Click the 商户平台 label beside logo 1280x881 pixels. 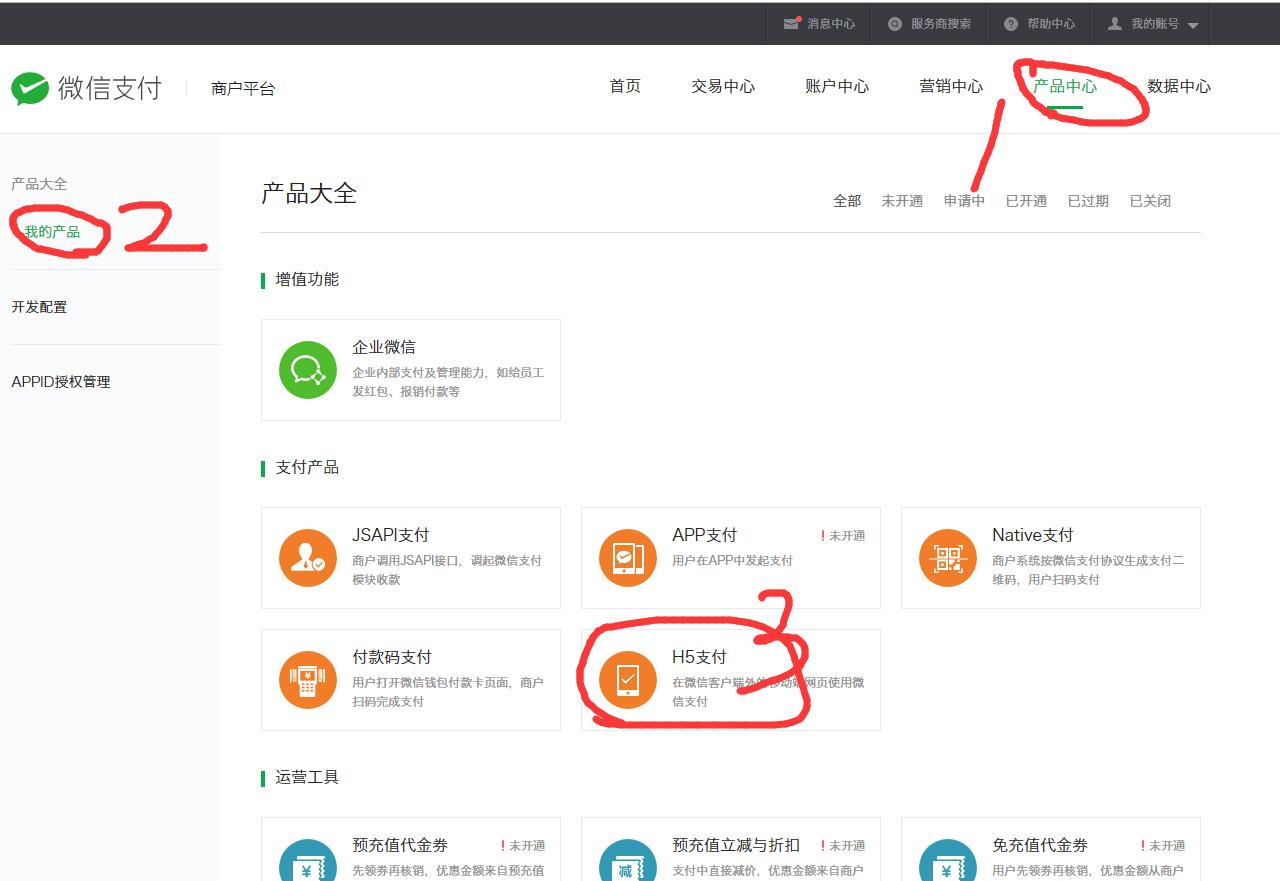243,88
